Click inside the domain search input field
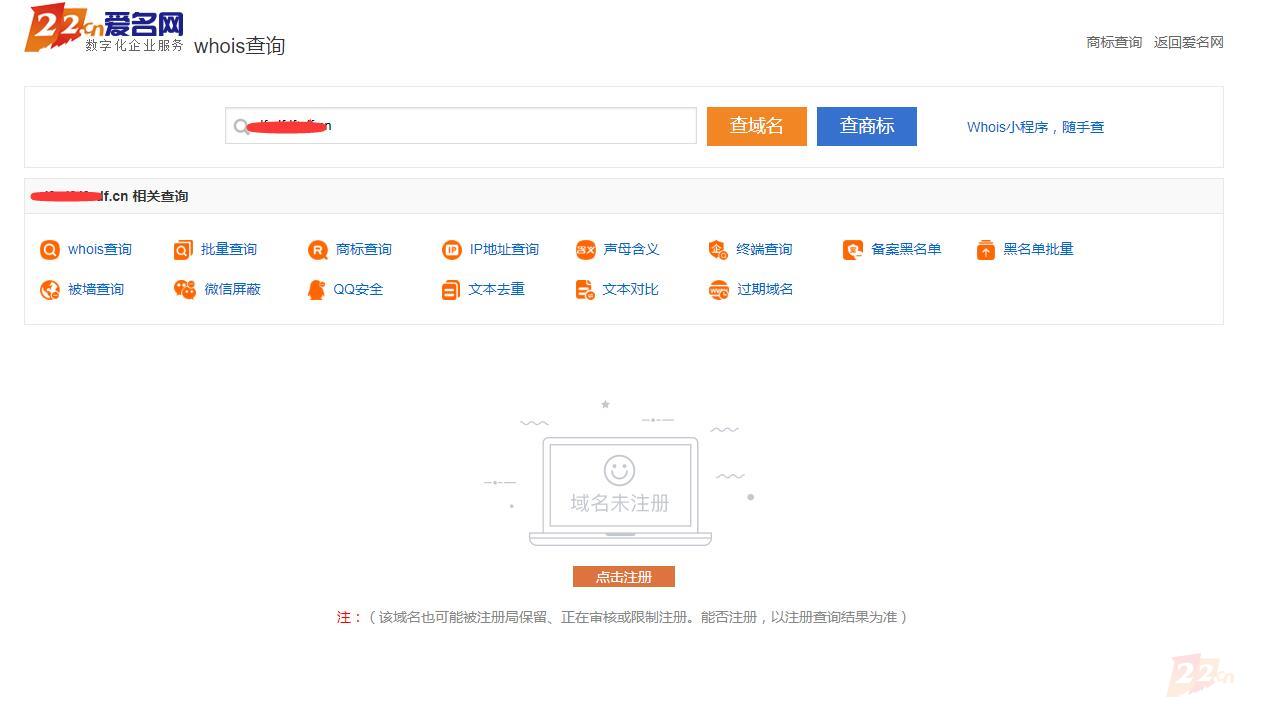 [x=460, y=126]
